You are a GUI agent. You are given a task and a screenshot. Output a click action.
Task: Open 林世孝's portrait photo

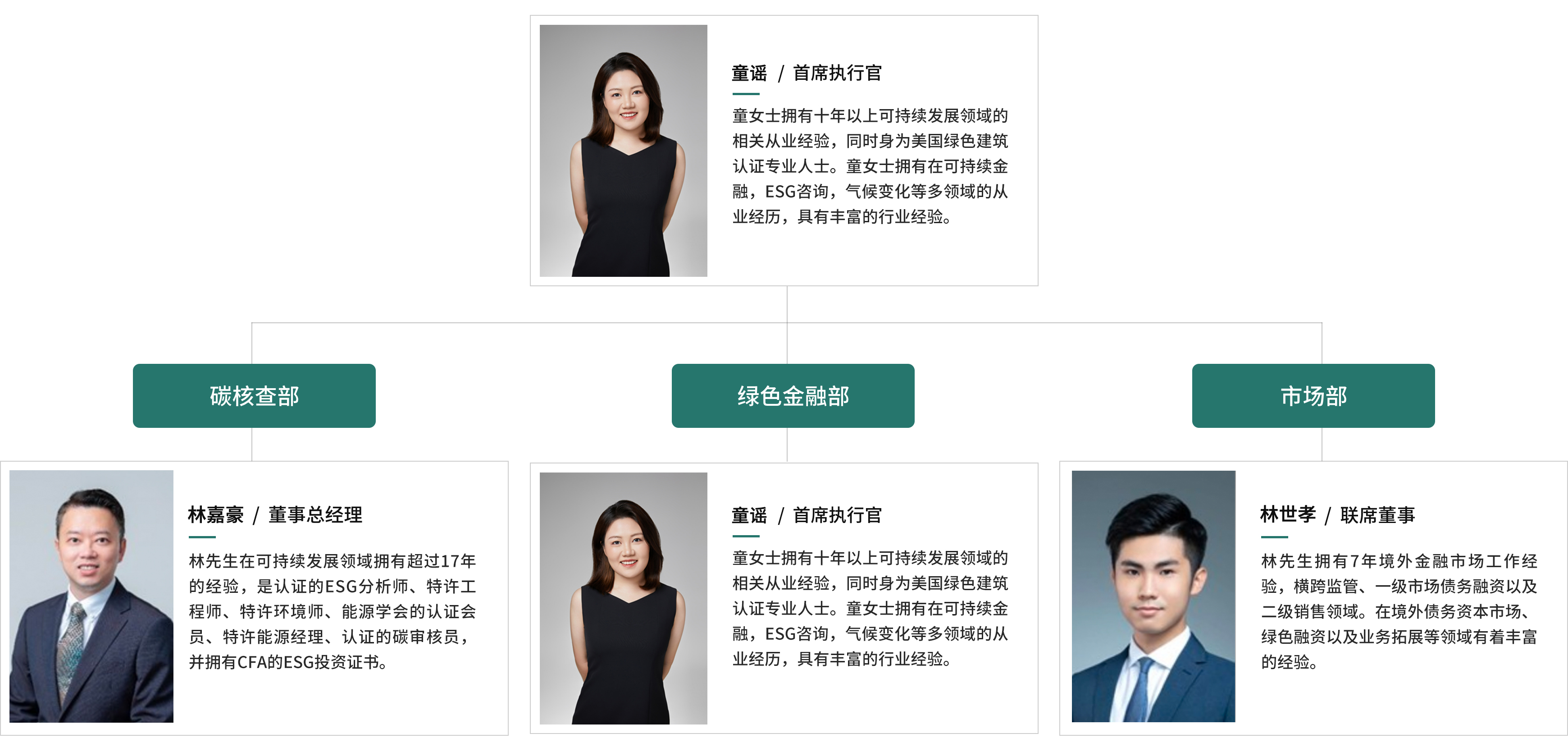pyautogui.click(x=1153, y=596)
